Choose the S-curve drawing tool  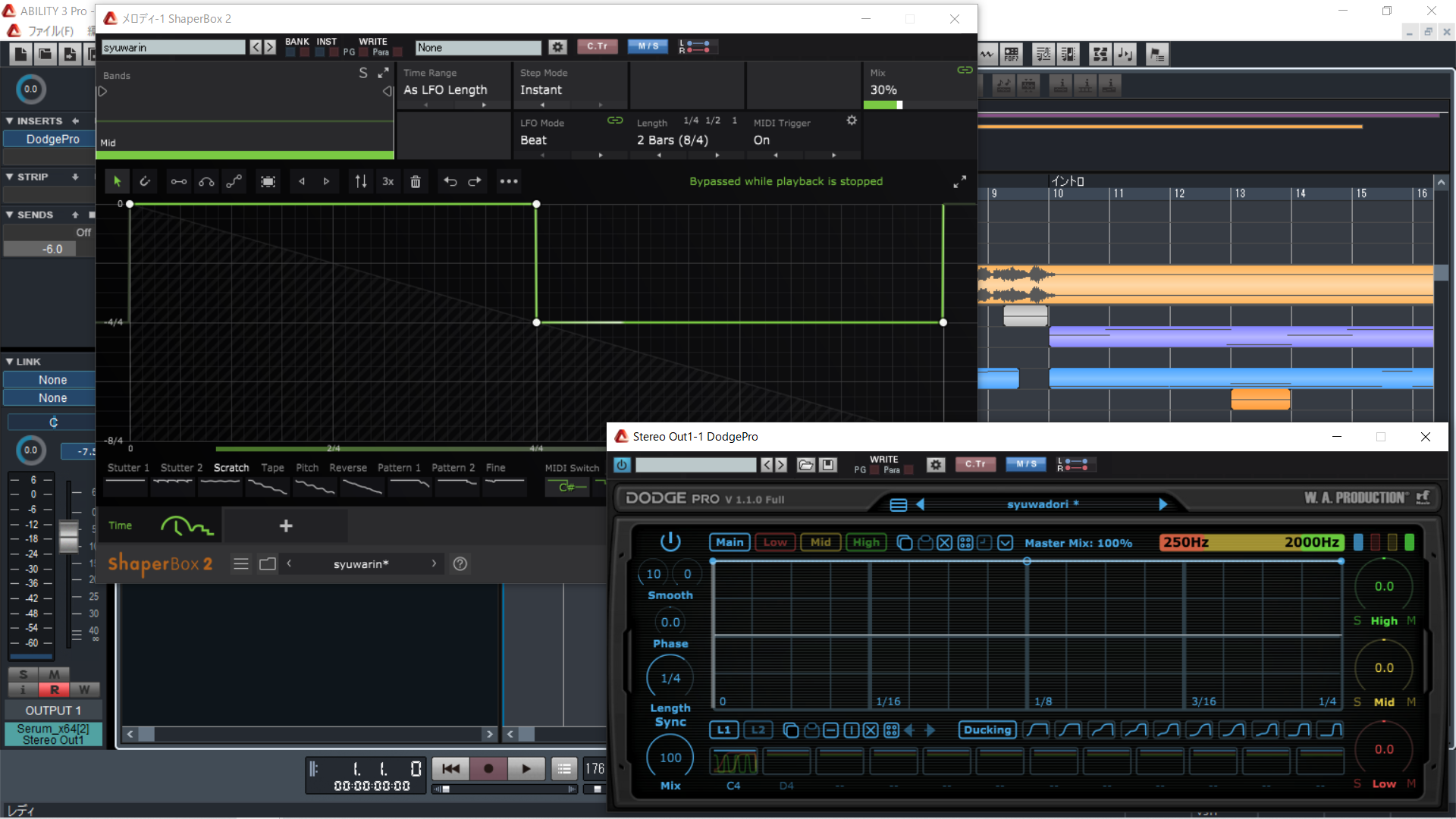234,181
